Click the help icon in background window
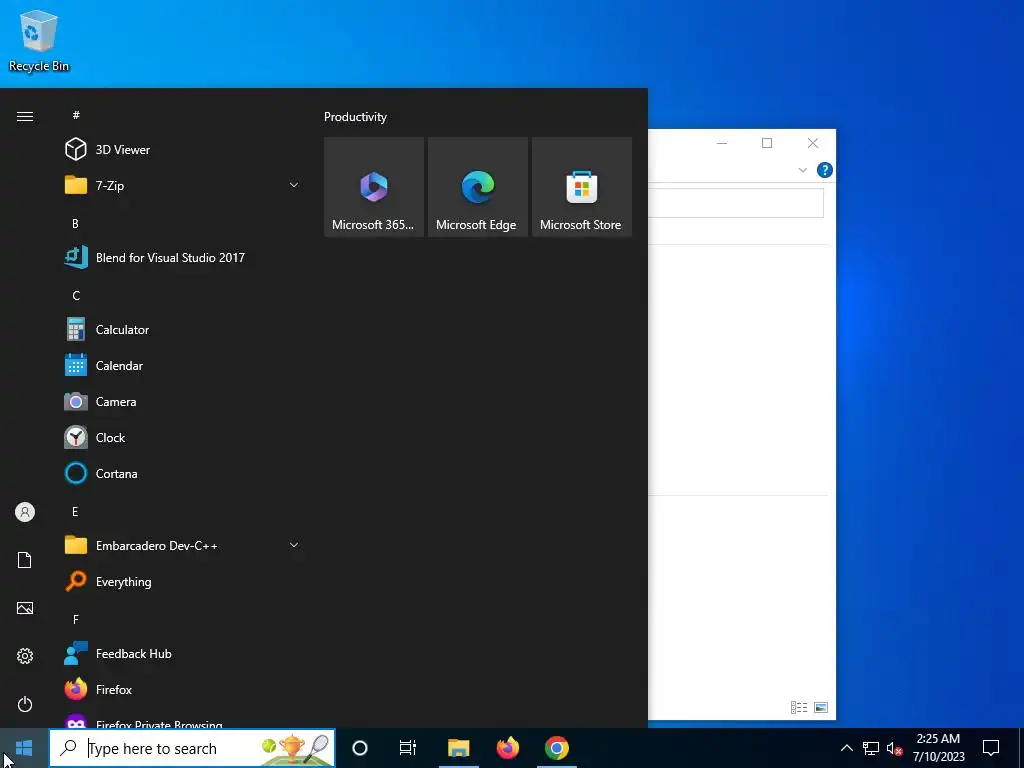 click(824, 170)
